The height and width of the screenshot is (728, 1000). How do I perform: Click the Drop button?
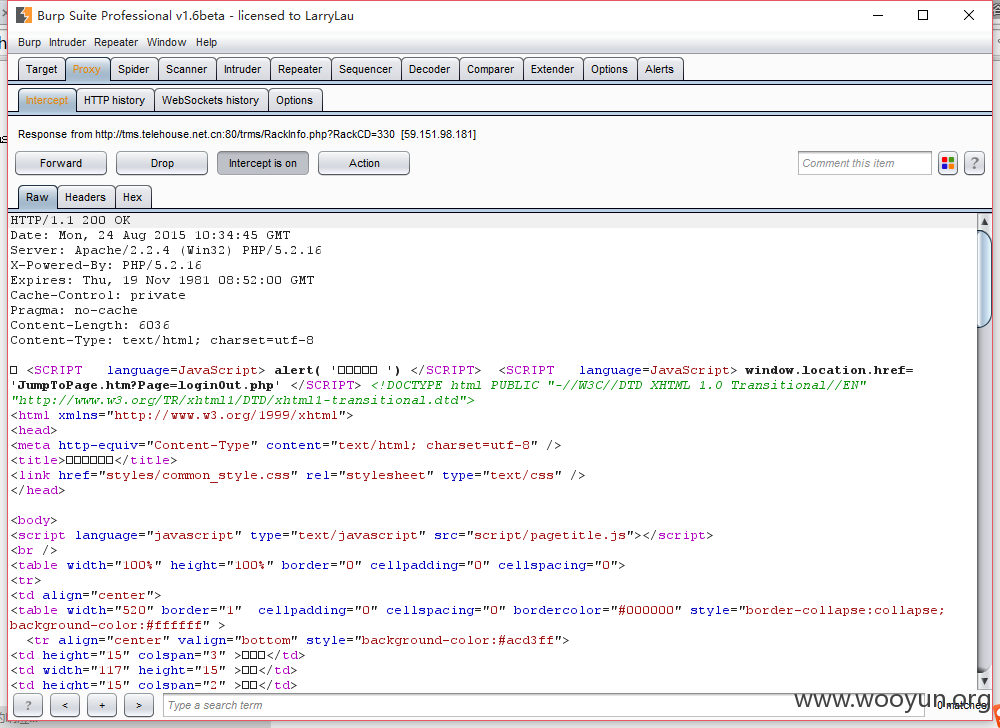point(161,163)
